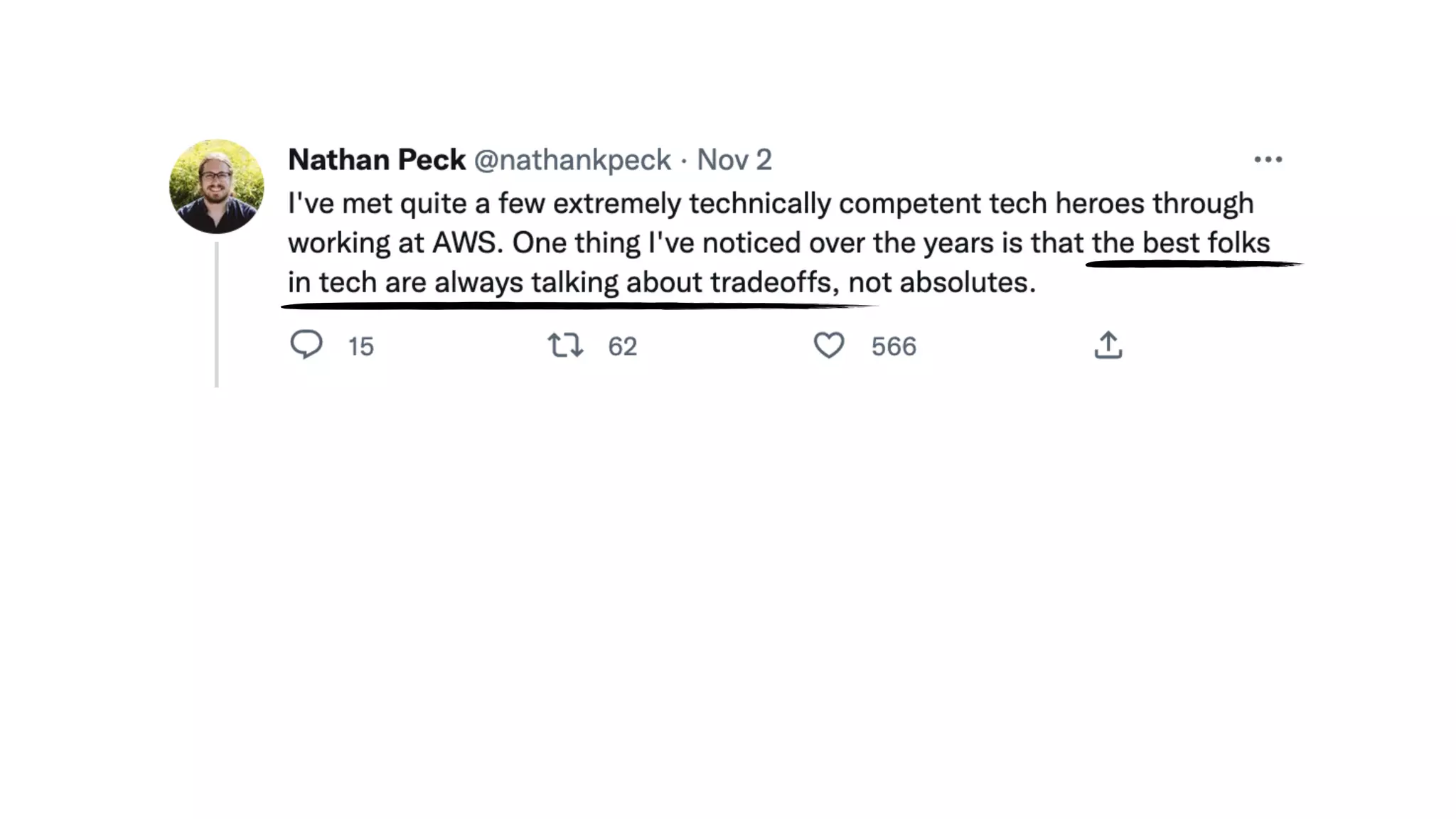Screen dimensions: 1456x819
Task: Open the three-dot more options menu
Action: pyautogui.click(x=1268, y=160)
